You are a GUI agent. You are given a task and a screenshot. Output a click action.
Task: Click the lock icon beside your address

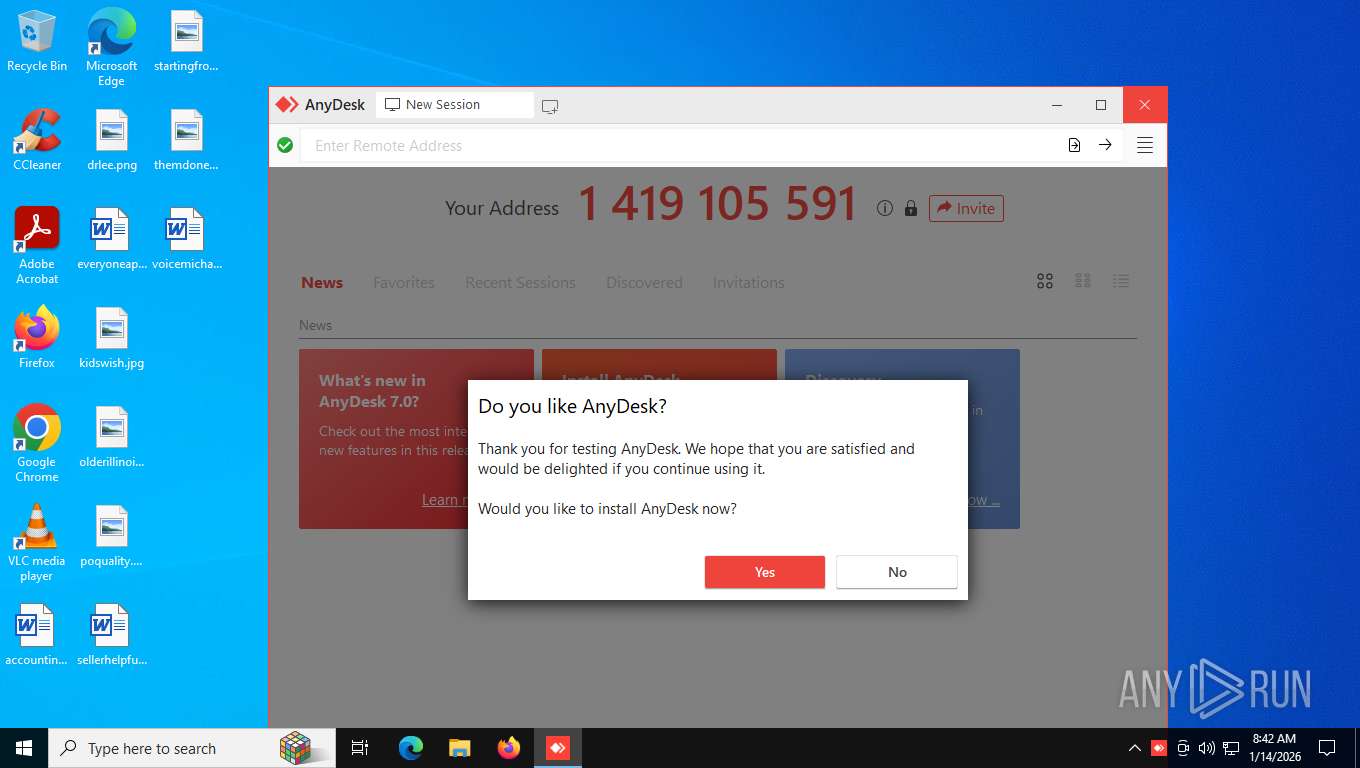coord(910,208)
